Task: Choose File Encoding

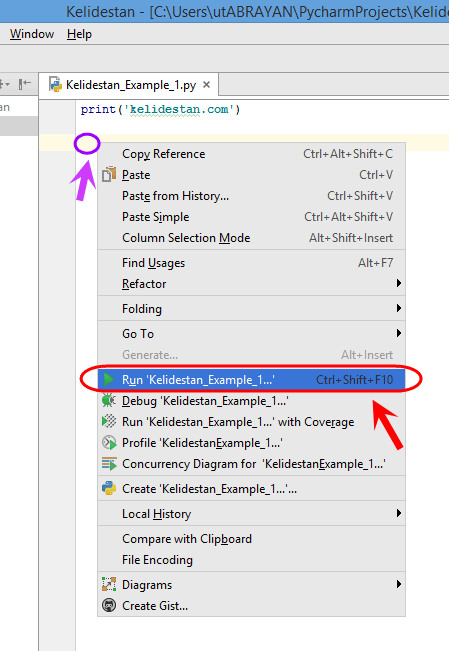Action: coord(251,560)
